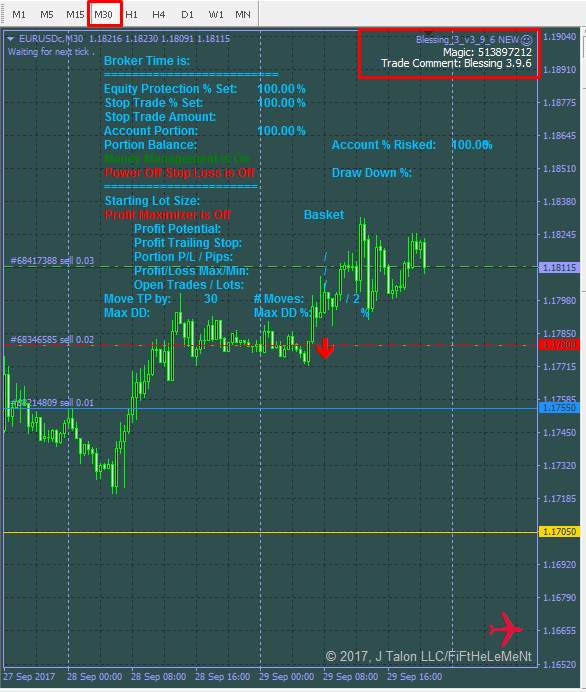
Task: Click the red 1.17800 price tag
Action: click(559, 345)
